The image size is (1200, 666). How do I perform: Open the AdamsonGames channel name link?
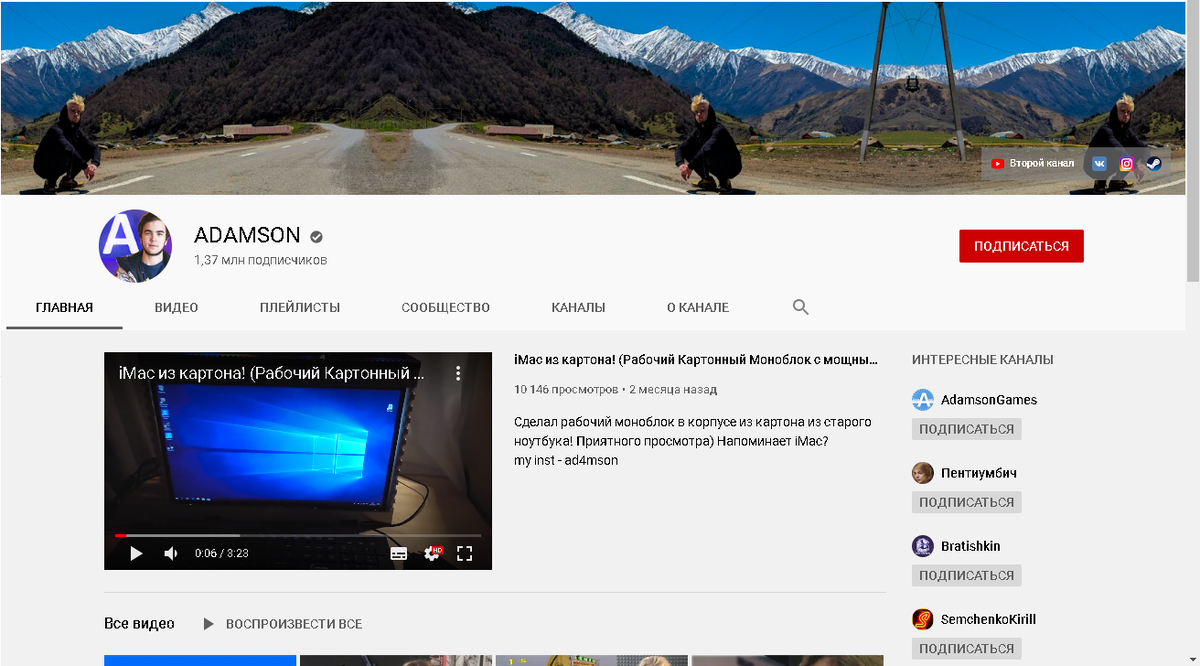coord(989,400)
